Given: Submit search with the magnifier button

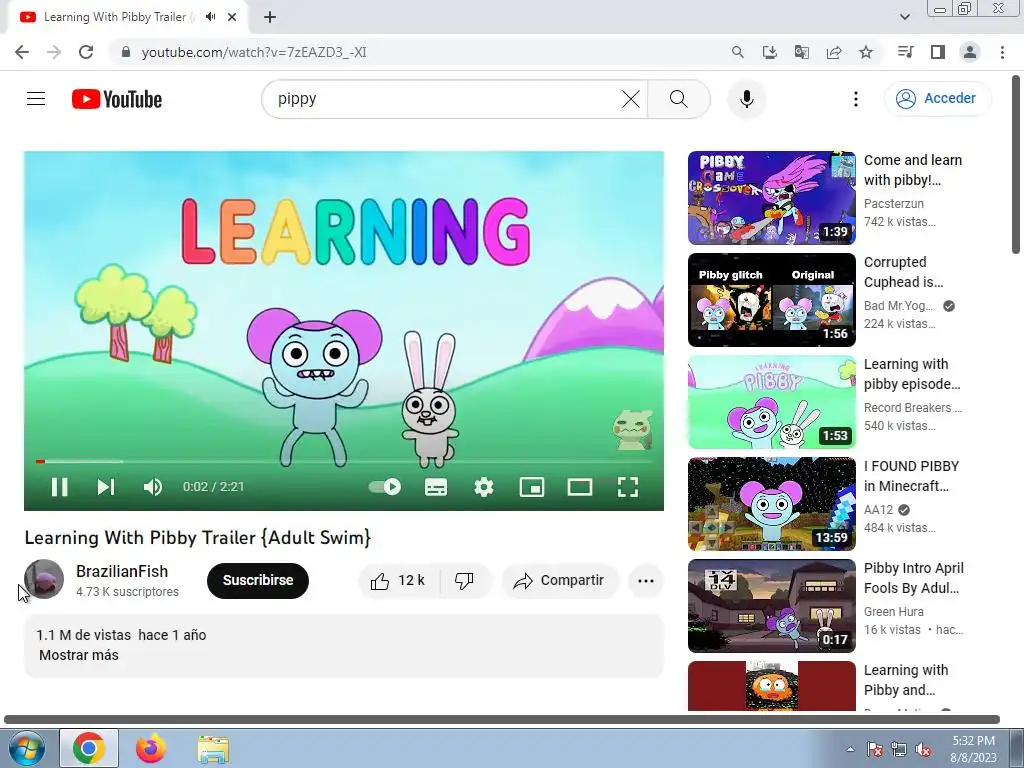Looking at the screenshot, I should coord(679,99).
